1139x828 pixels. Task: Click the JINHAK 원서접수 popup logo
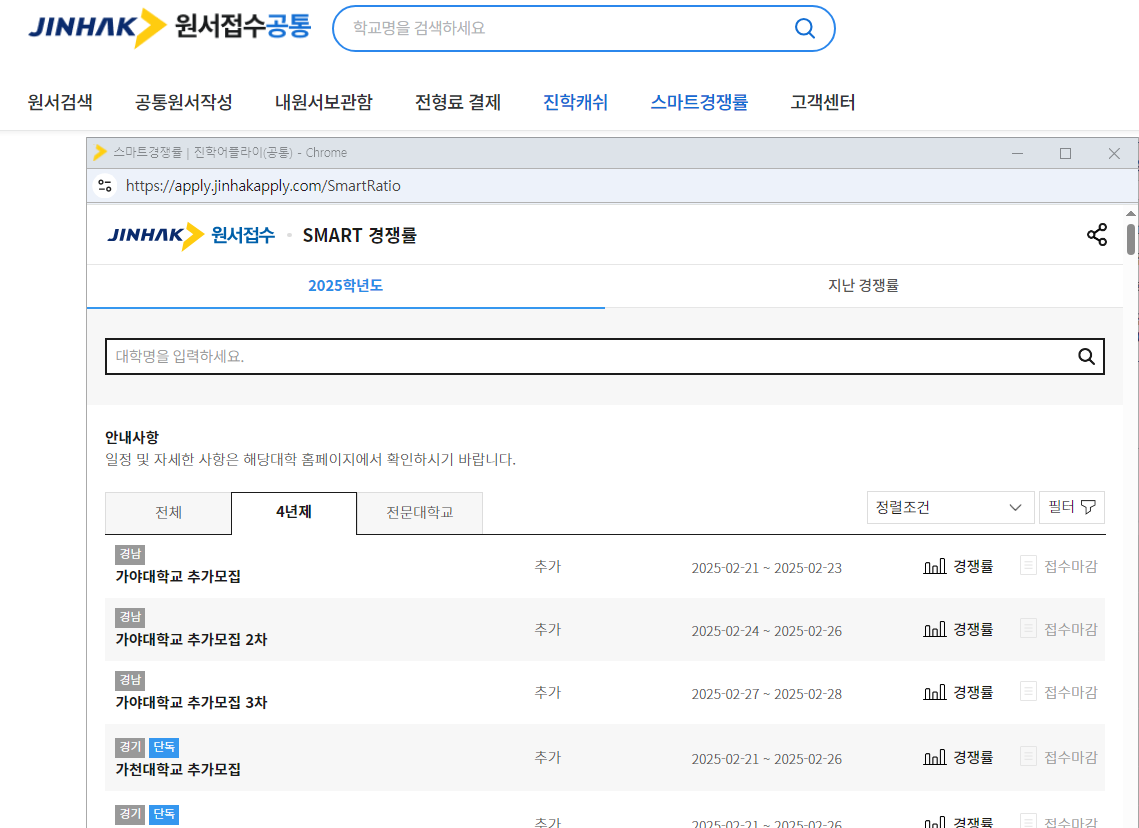tap(191, 235)
